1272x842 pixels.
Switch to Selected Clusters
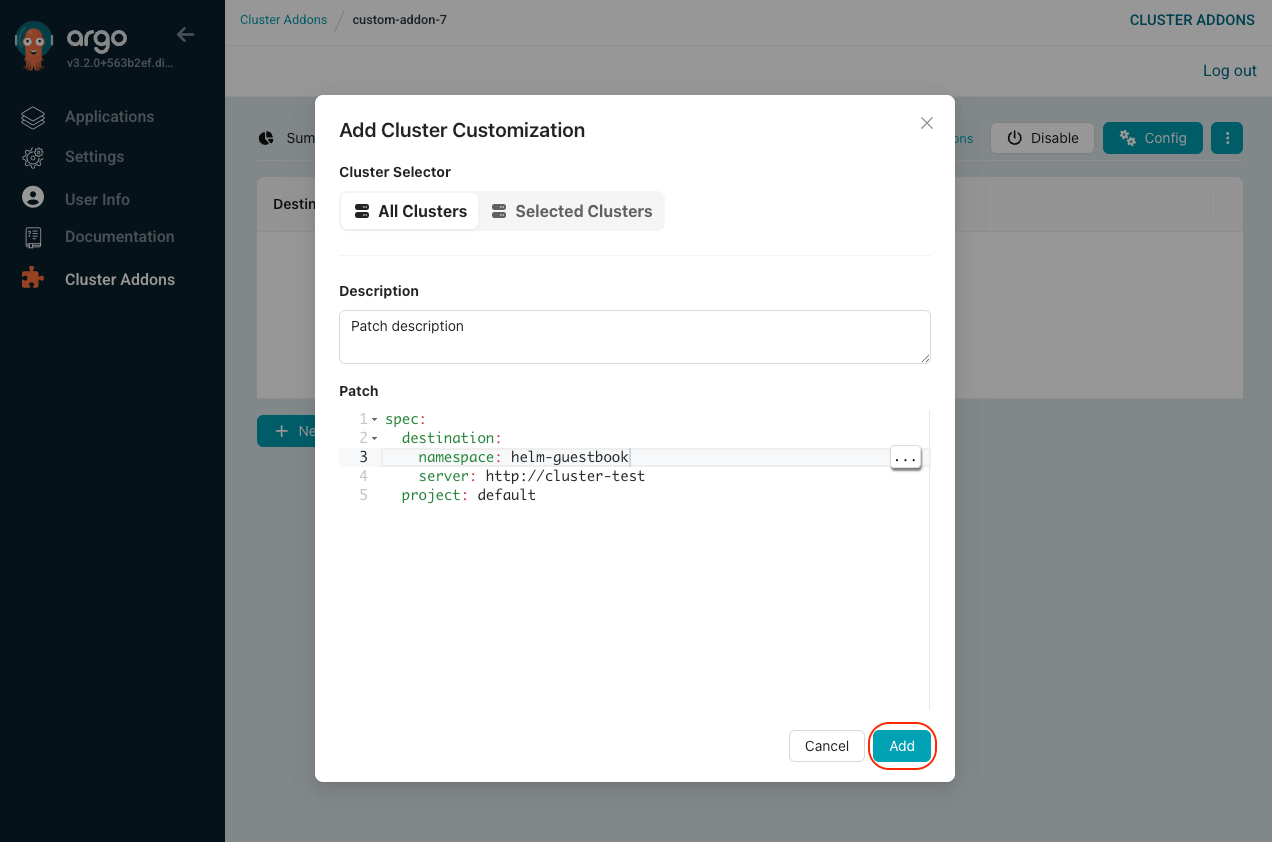pos(571,211)
